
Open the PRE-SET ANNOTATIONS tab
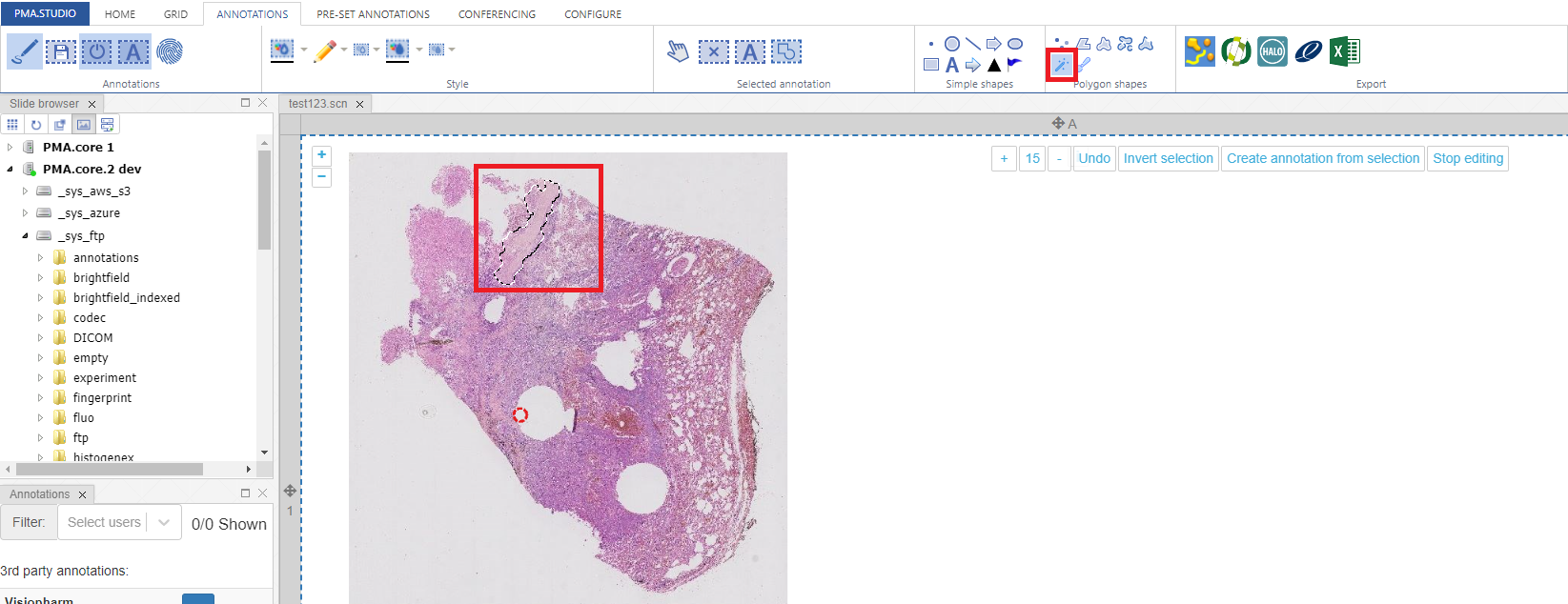click(x=373, y=14)
